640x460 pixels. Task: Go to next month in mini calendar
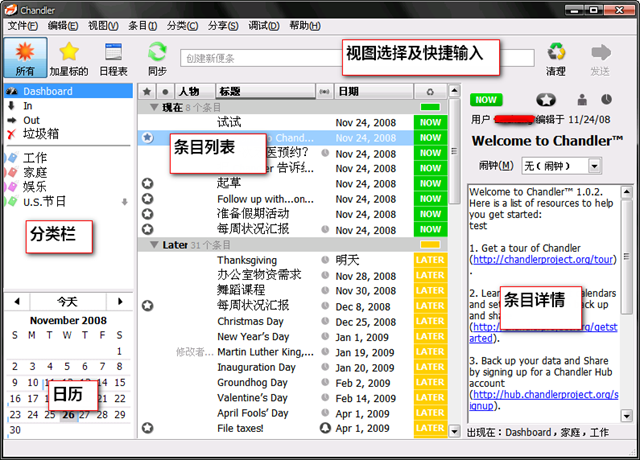[120, 302]
